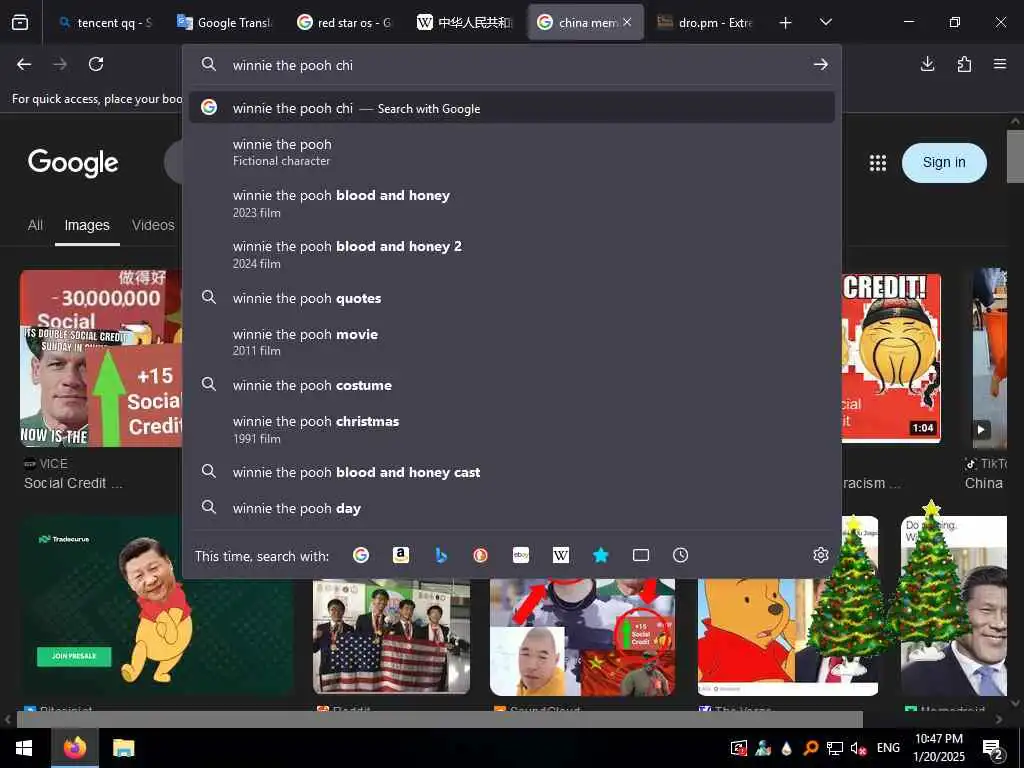This screenshot has width=1024, height=768.
Task: Open a new tab with the plus button
Action: pyautogui.click(x=786, y=23)
